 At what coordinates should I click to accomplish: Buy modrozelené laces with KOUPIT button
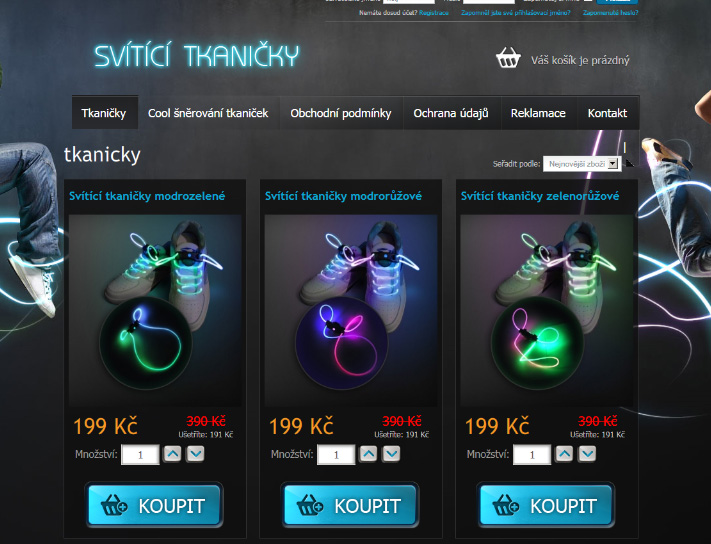(x=154, y=505)
